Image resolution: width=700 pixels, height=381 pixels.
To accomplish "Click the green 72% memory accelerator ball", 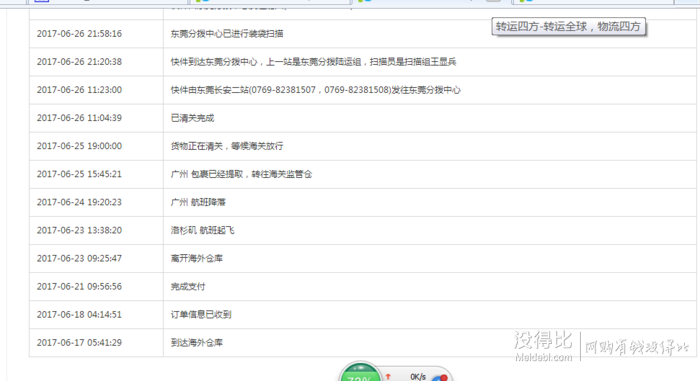I will click(x=360, y=373).
